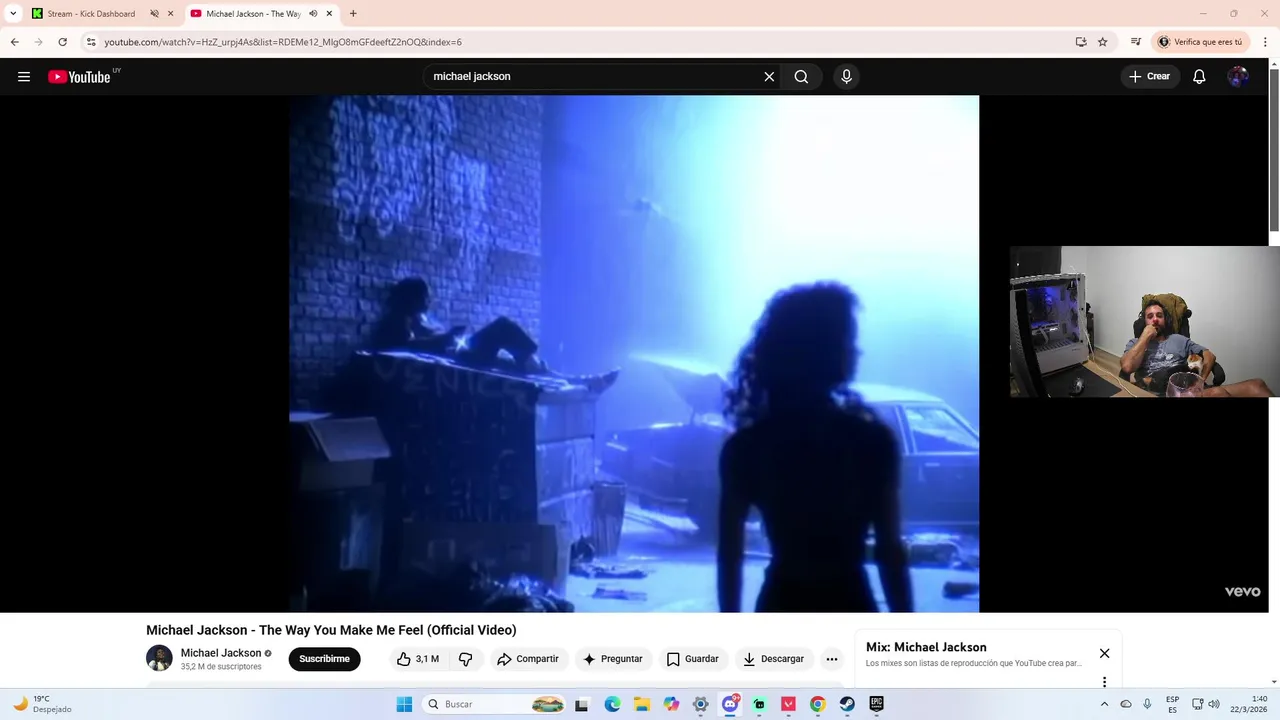Screen dimensions: 1280x720
Task: Open the weather widget showing 19°C
Action: 42,704
